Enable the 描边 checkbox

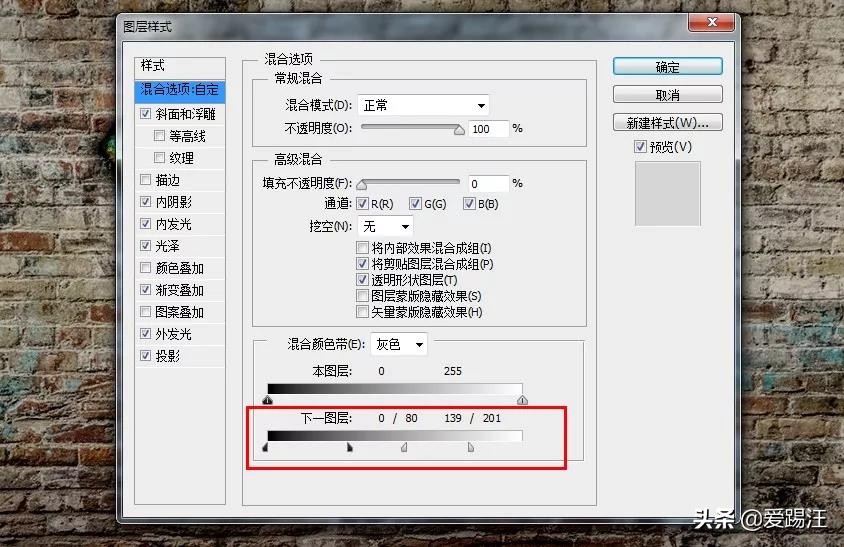[145, 180]
